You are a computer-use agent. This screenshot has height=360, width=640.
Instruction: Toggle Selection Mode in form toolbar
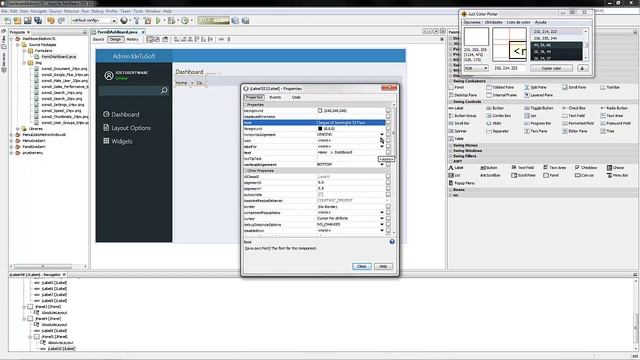150,39
